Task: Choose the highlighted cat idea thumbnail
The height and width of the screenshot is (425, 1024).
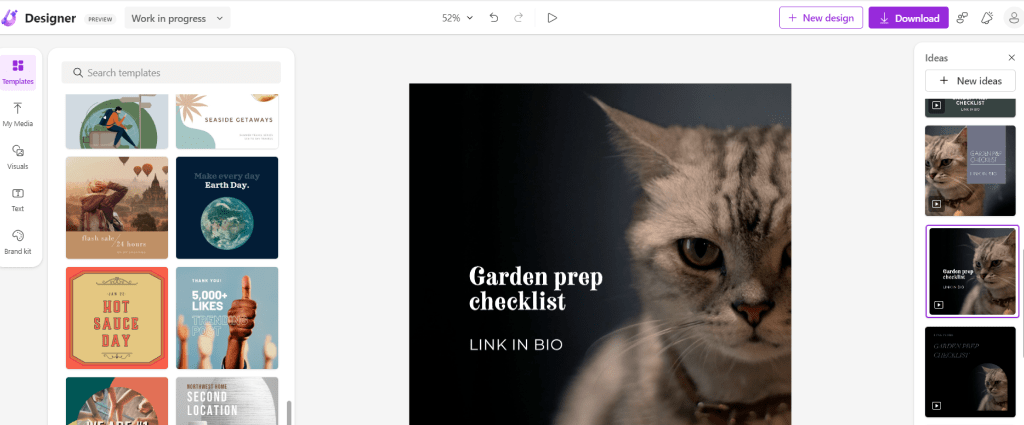Action: (972, 271)
